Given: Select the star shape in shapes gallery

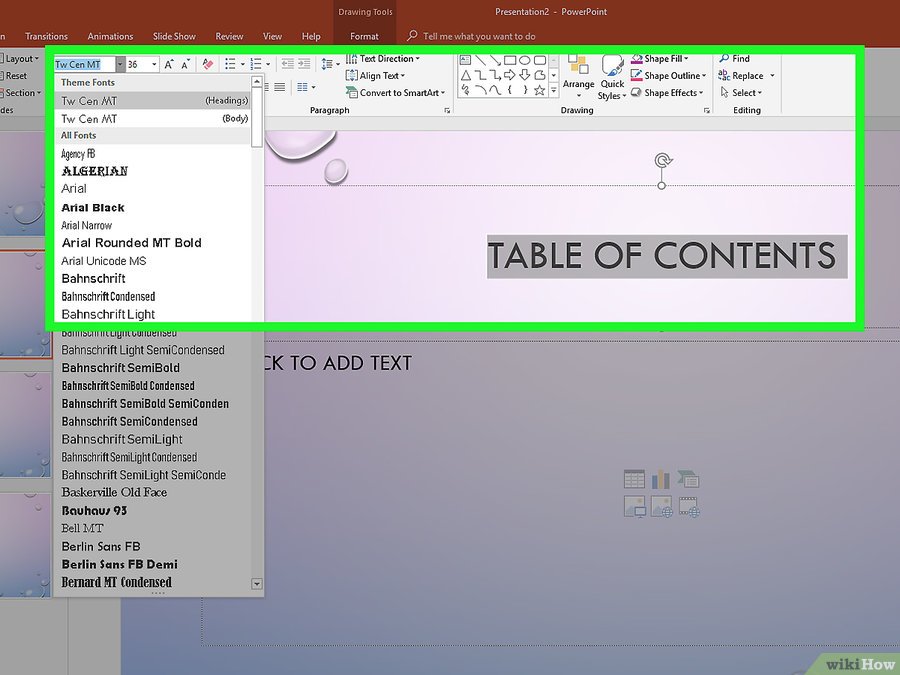Looking at the screenshot, I should [x=540, y=90].
